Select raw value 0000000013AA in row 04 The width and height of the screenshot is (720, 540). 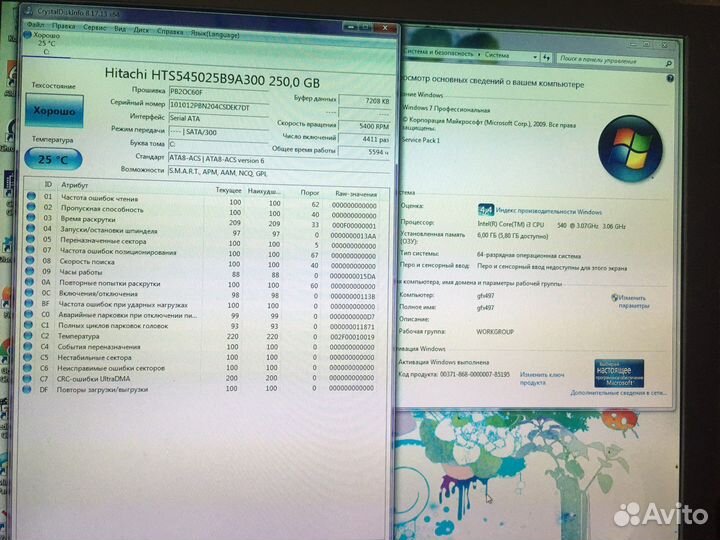pyautogui.click(x=353, y=236)
